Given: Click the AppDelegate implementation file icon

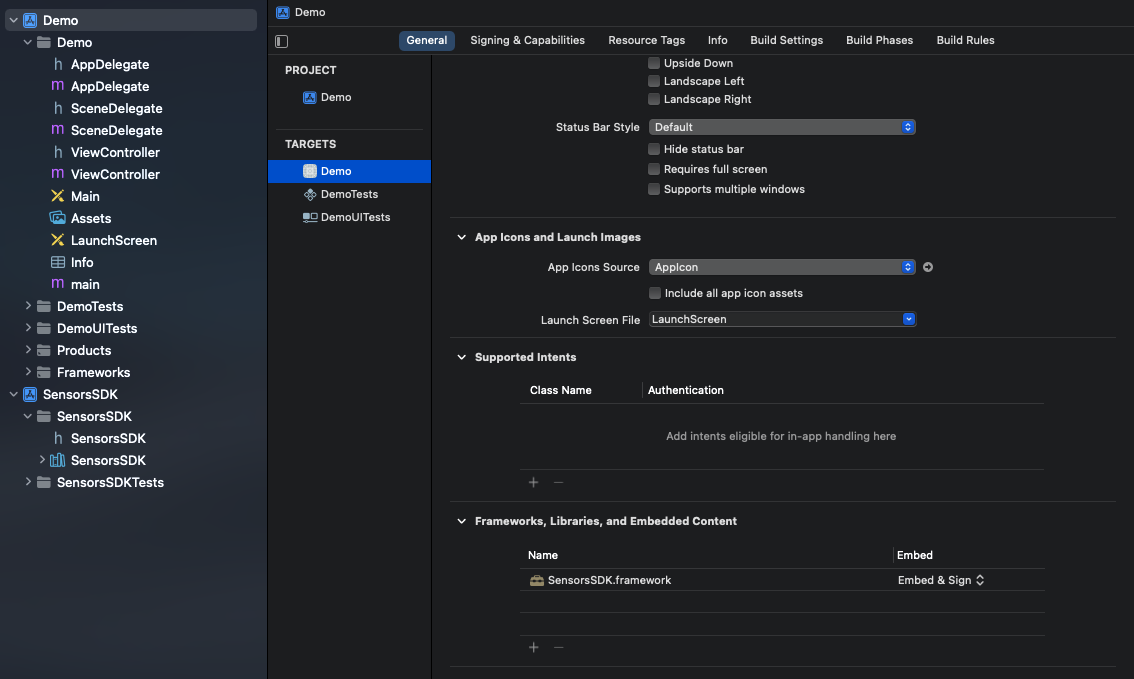Looking at the screenshot, I should pyautogui.click(x=58, y=86).
